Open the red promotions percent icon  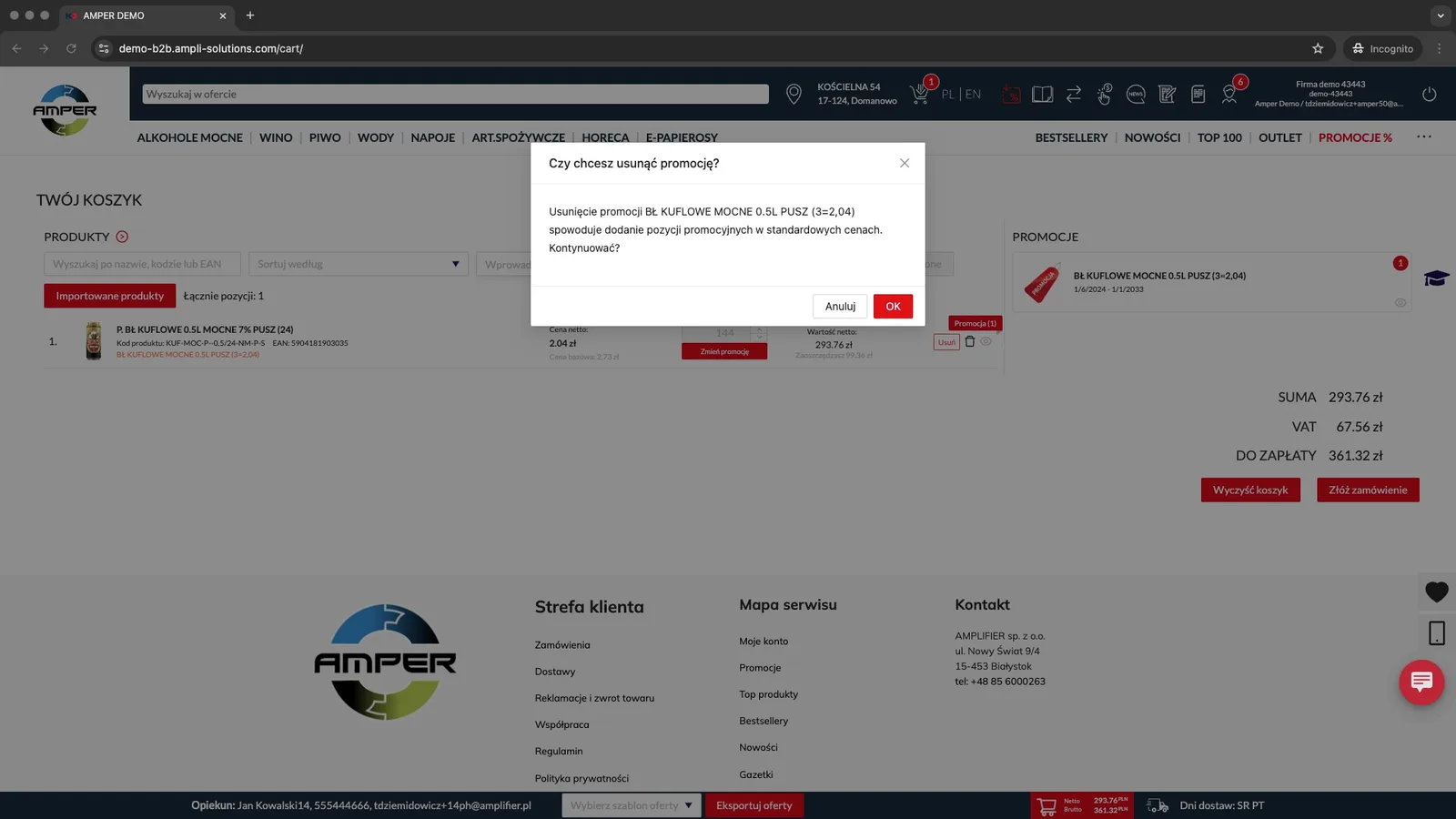(1011, 94)
